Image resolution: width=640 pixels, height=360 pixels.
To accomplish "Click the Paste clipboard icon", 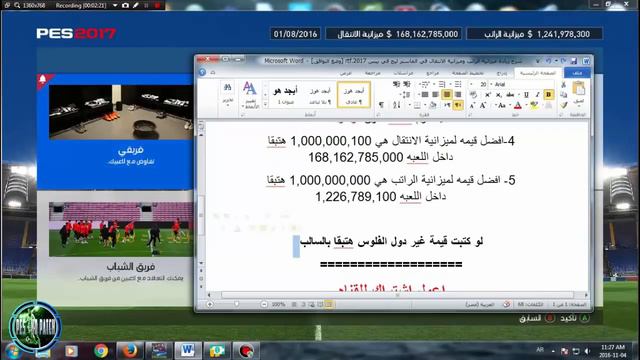I will click(x=578, y=88).
